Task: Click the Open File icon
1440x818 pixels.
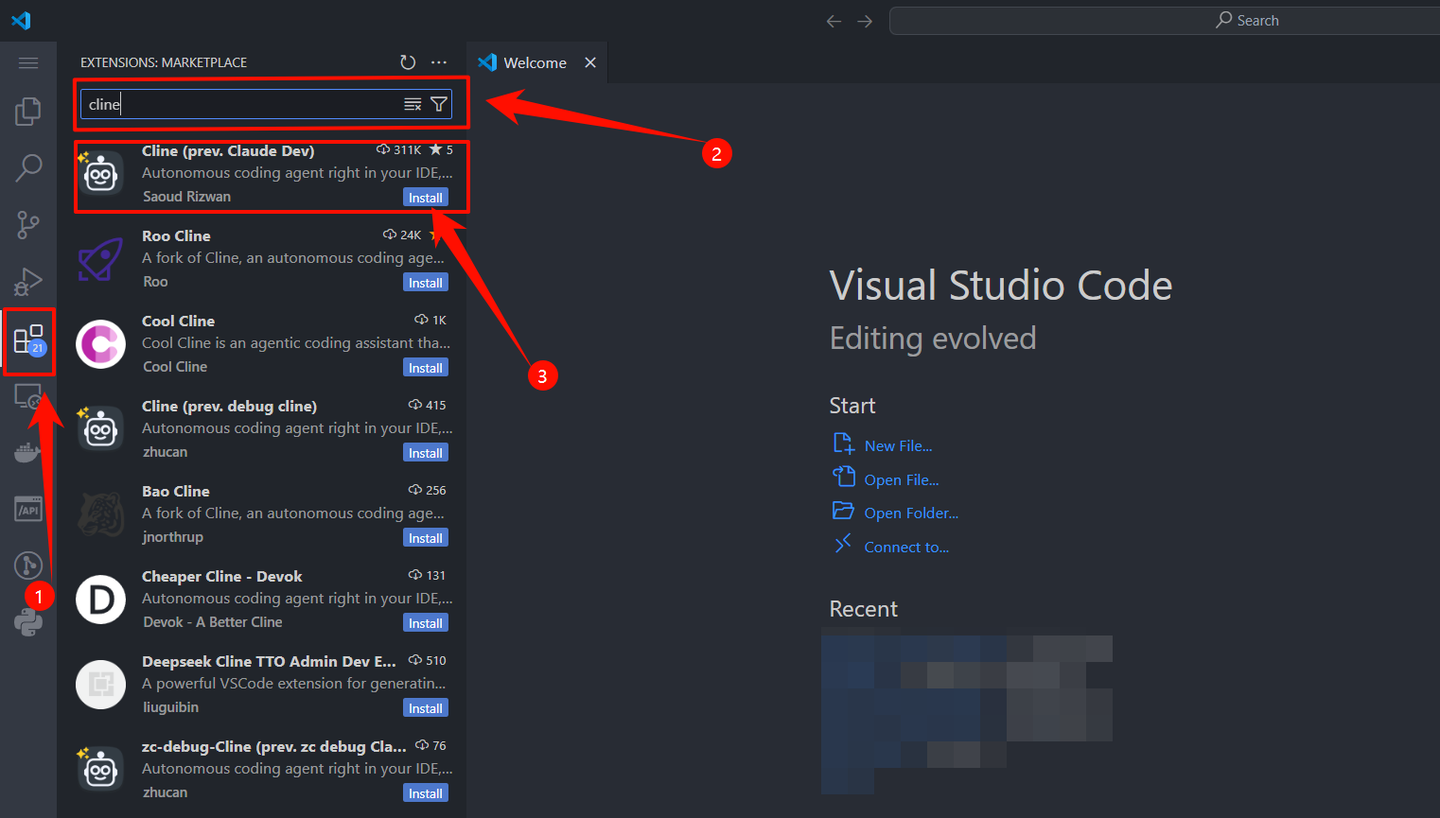Action: [x=843, y=477]
